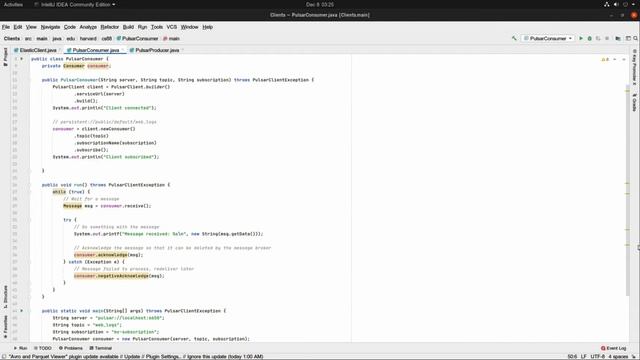Click the Run with Coverage icon
Screen dimensions: 640x360
pyautogui.click(x=598, y=38)
